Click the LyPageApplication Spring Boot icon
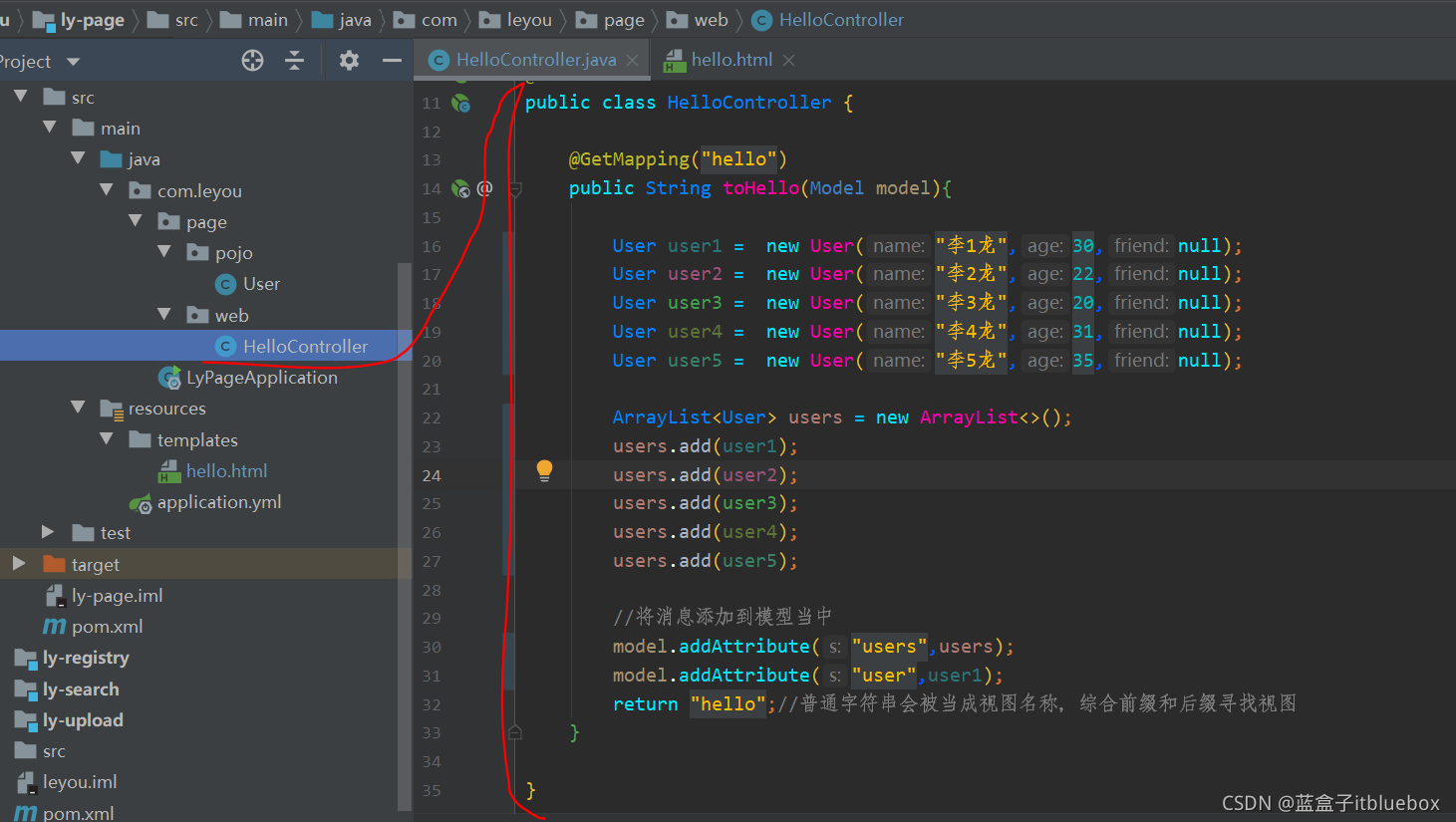The height and width of the screenshot is (822, 1456). coord(169,378)
